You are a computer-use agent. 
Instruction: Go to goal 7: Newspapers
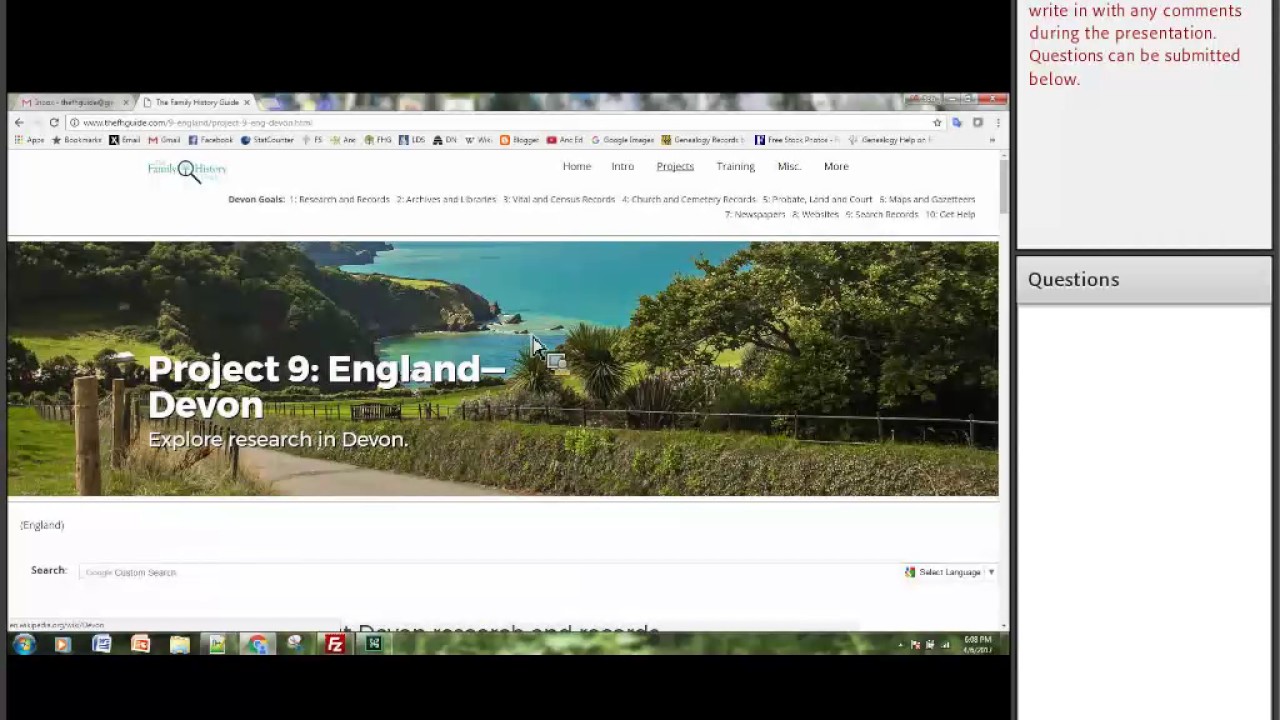pyautogui.click(x=755, y=214)
